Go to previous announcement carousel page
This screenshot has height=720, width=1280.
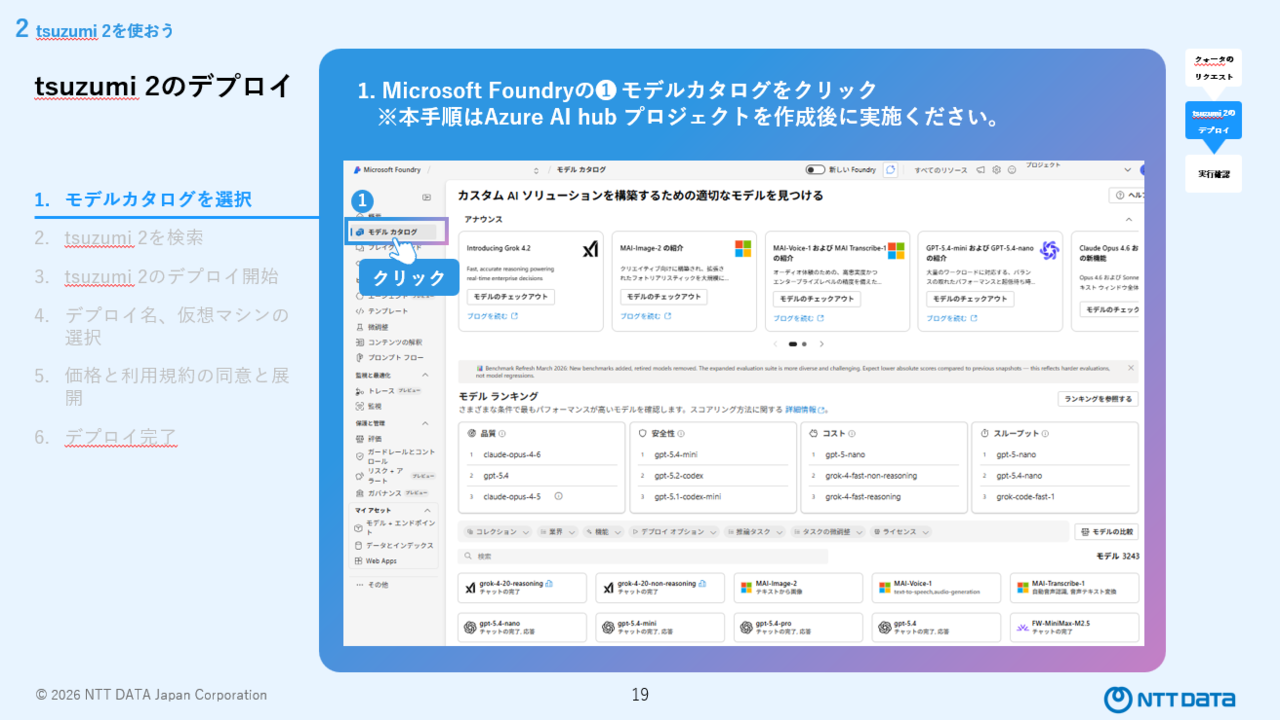click(x=775, y=344)
